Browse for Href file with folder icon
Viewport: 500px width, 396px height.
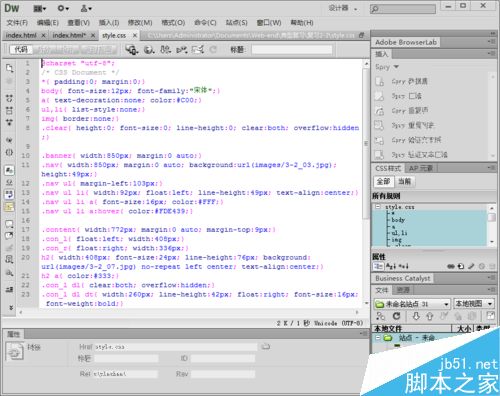pyautogui.click(x=265, y=347)
